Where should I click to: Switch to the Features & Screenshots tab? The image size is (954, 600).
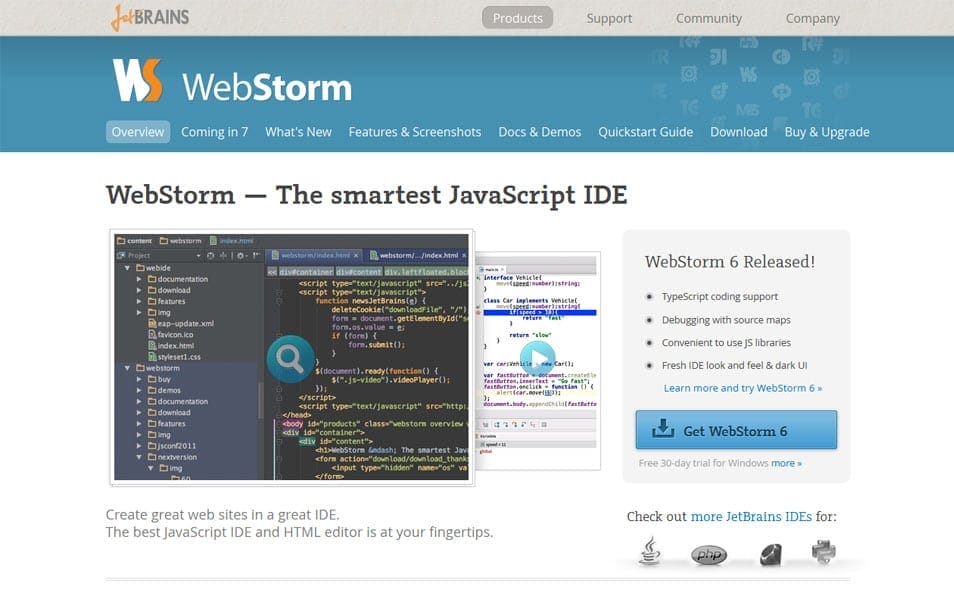coord(415,131)
